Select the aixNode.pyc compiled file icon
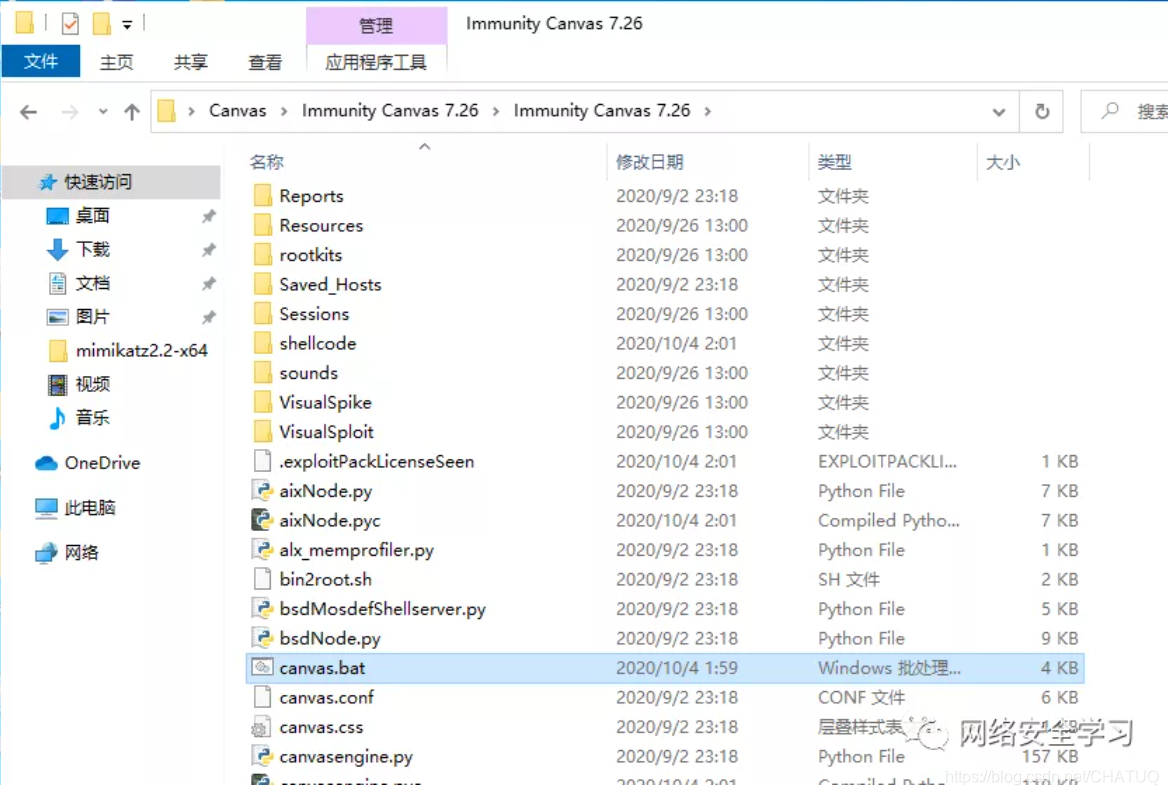 262,520
